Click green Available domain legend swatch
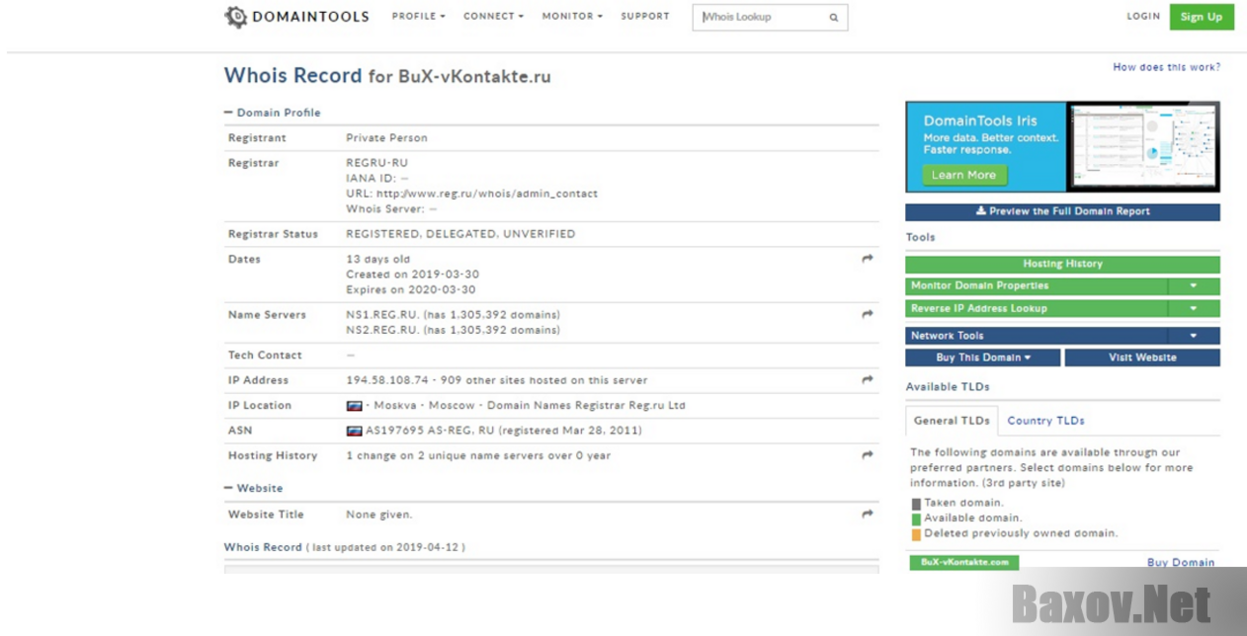Screen dimensions: 1247x636 (x=916, y=519)
